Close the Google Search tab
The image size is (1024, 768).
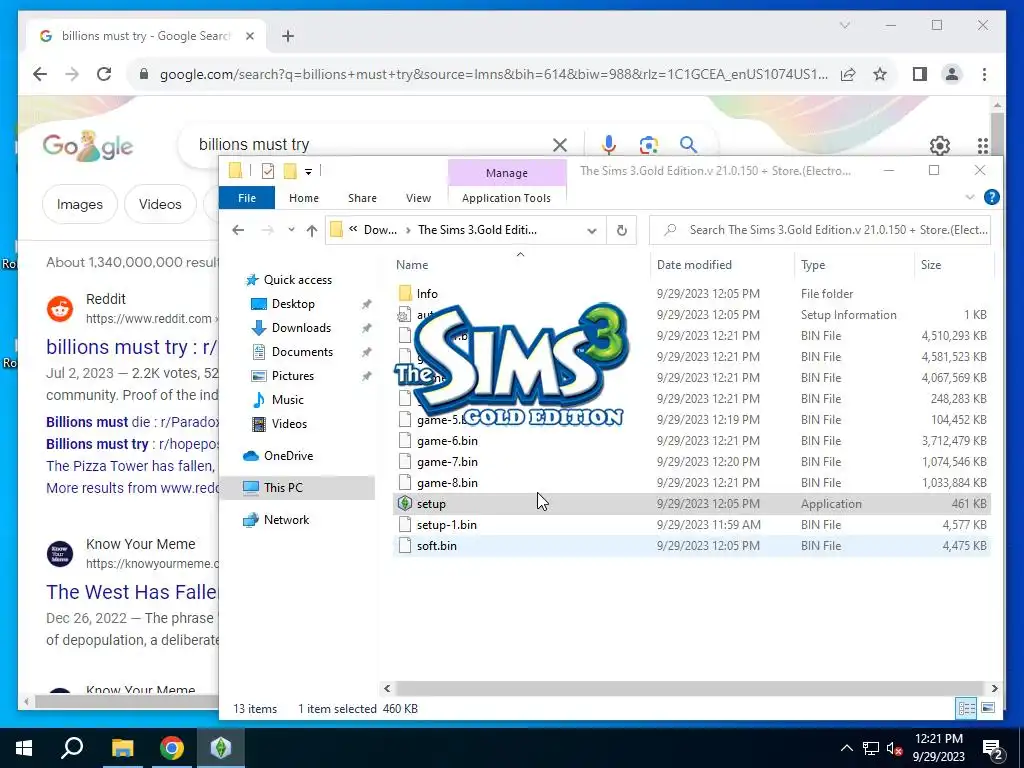249,36
